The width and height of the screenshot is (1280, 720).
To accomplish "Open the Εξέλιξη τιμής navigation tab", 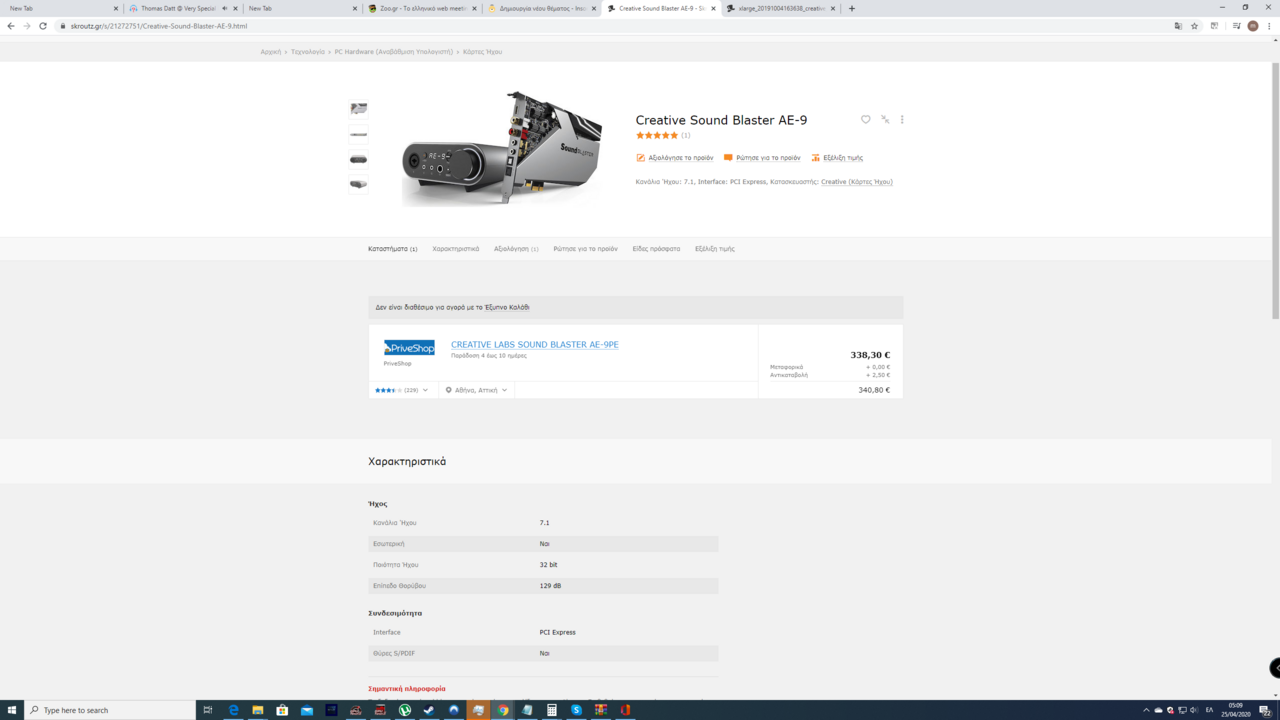I will 715,249.
